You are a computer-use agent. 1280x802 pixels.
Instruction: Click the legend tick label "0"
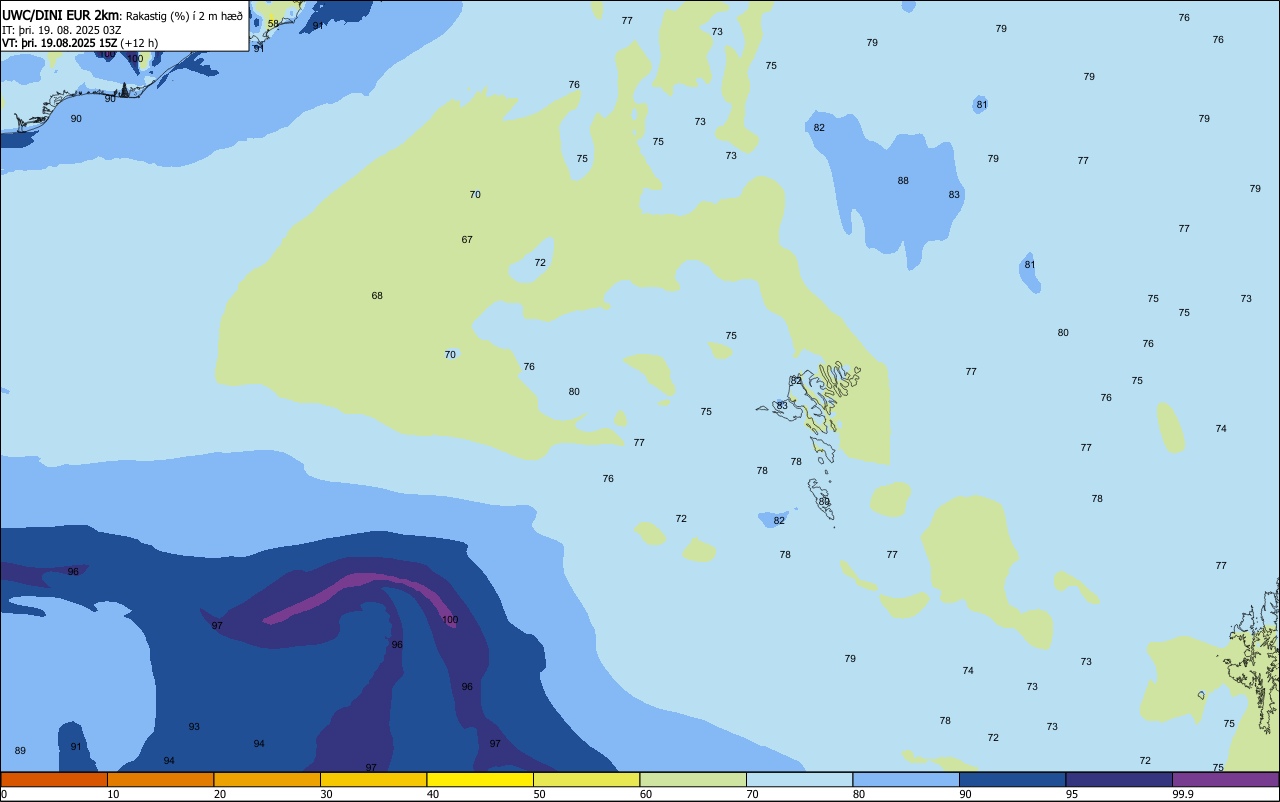4,794
